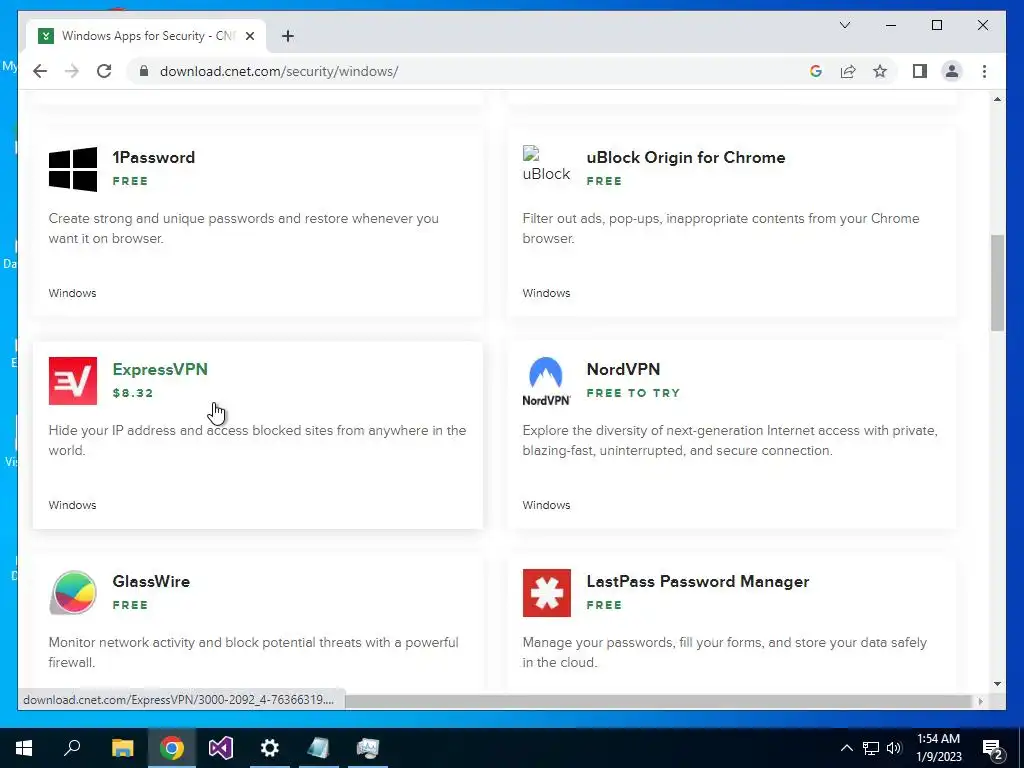Click the FREE label under GlassWire

coord(130,605)
